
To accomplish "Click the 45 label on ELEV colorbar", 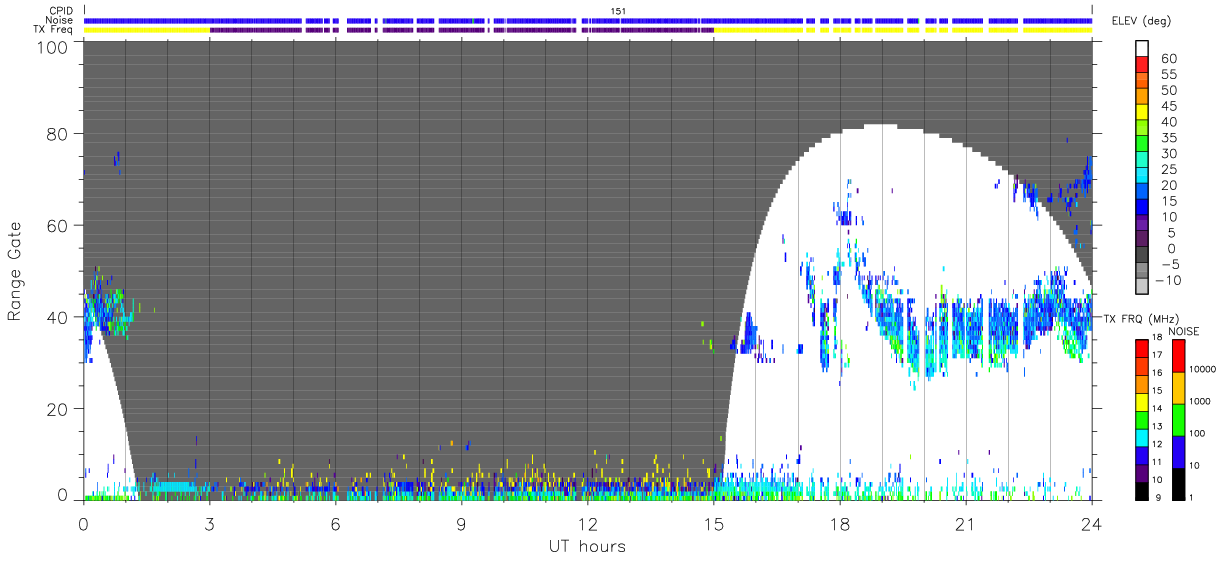I will [1168, 106].
